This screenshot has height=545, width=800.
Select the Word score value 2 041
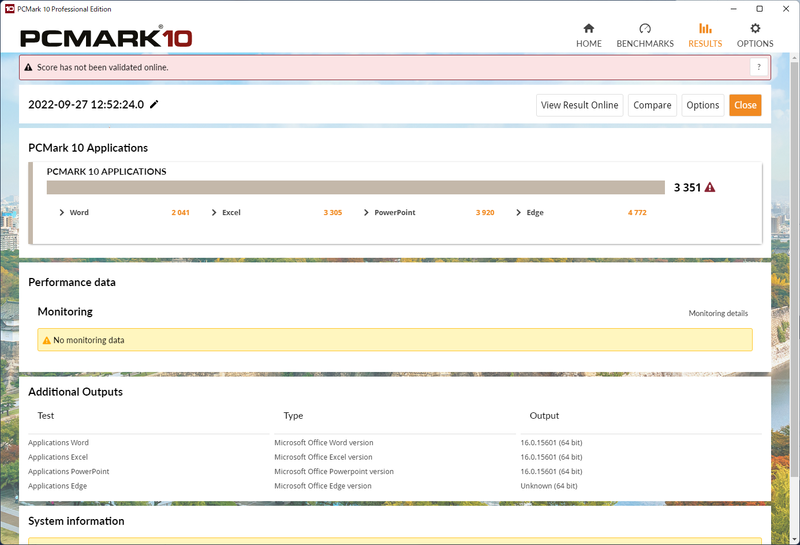(181, 212)
